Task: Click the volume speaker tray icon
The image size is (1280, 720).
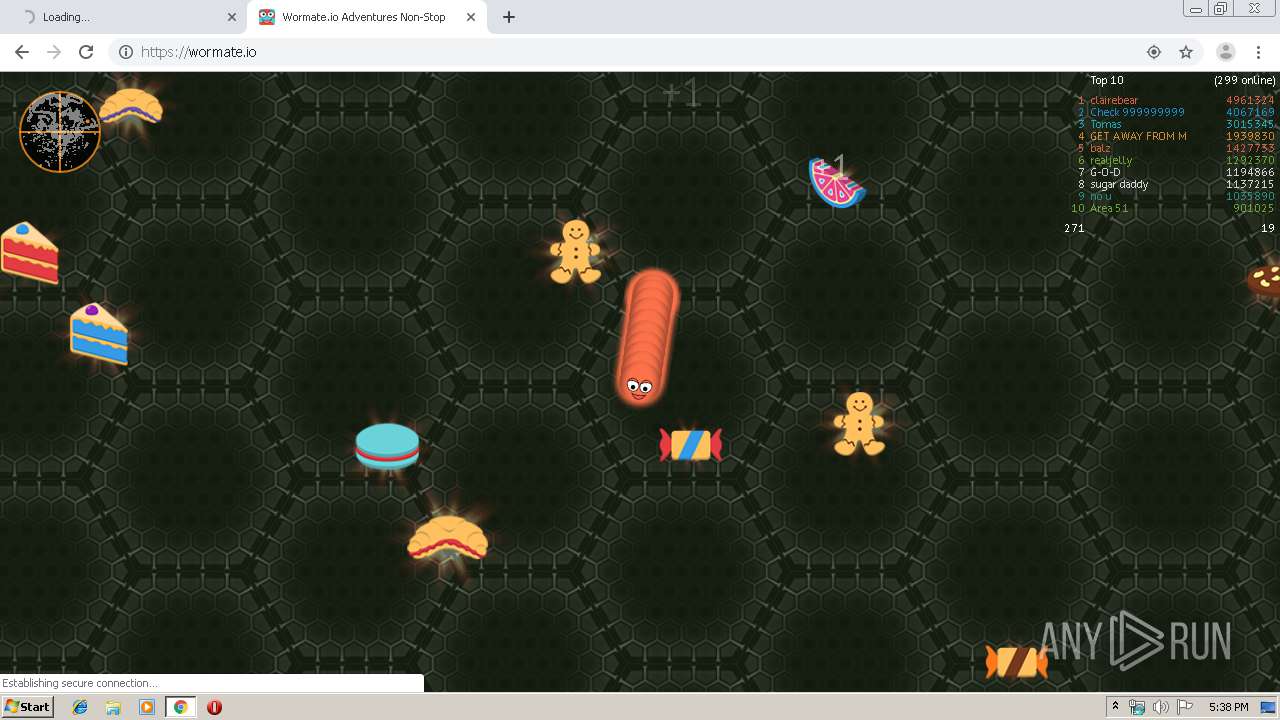Action: (1160, 707)
